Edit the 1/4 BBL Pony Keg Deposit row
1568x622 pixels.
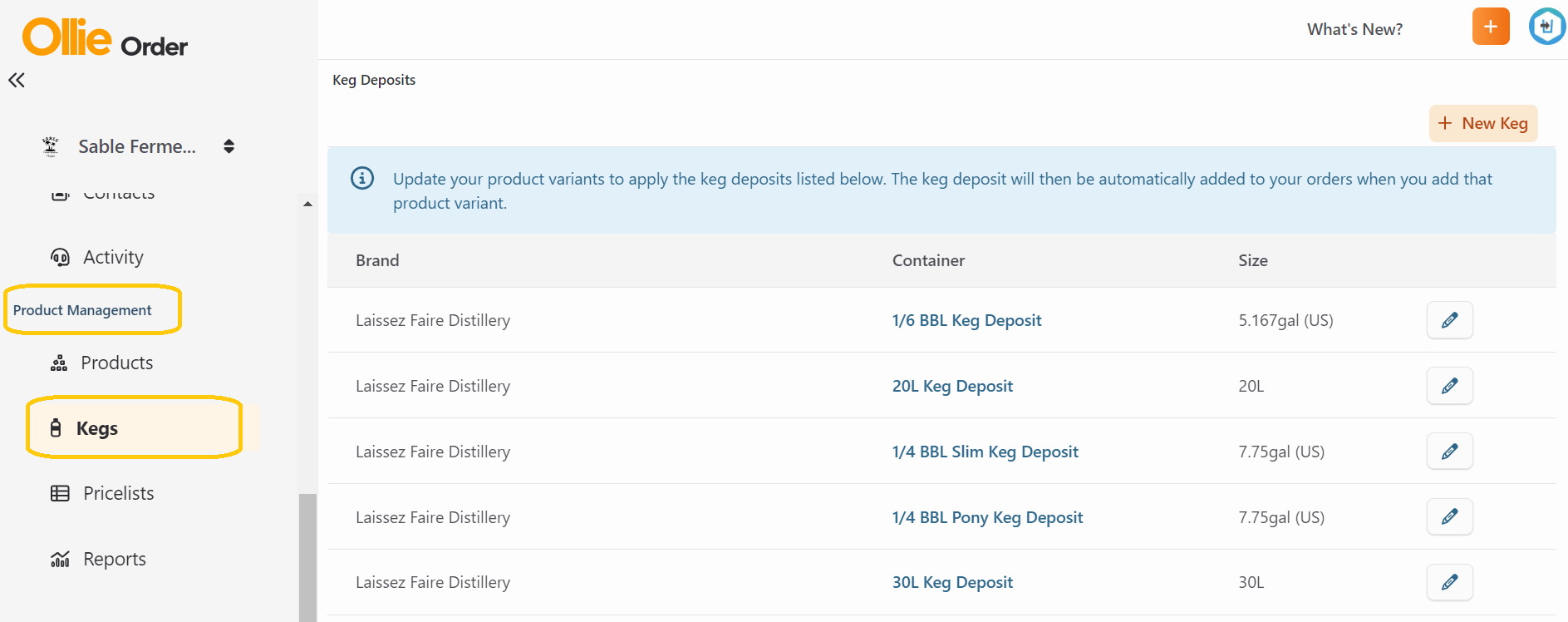(1450, 517)
